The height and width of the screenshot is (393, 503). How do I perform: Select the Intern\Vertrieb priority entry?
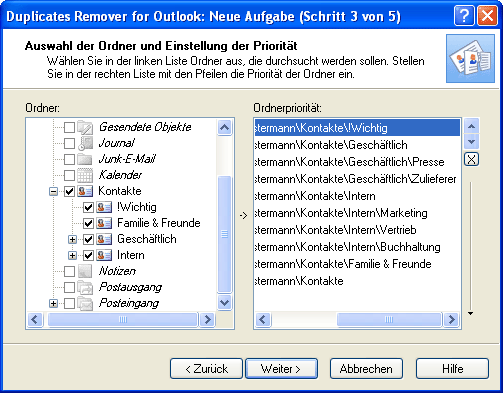[357, 230]
